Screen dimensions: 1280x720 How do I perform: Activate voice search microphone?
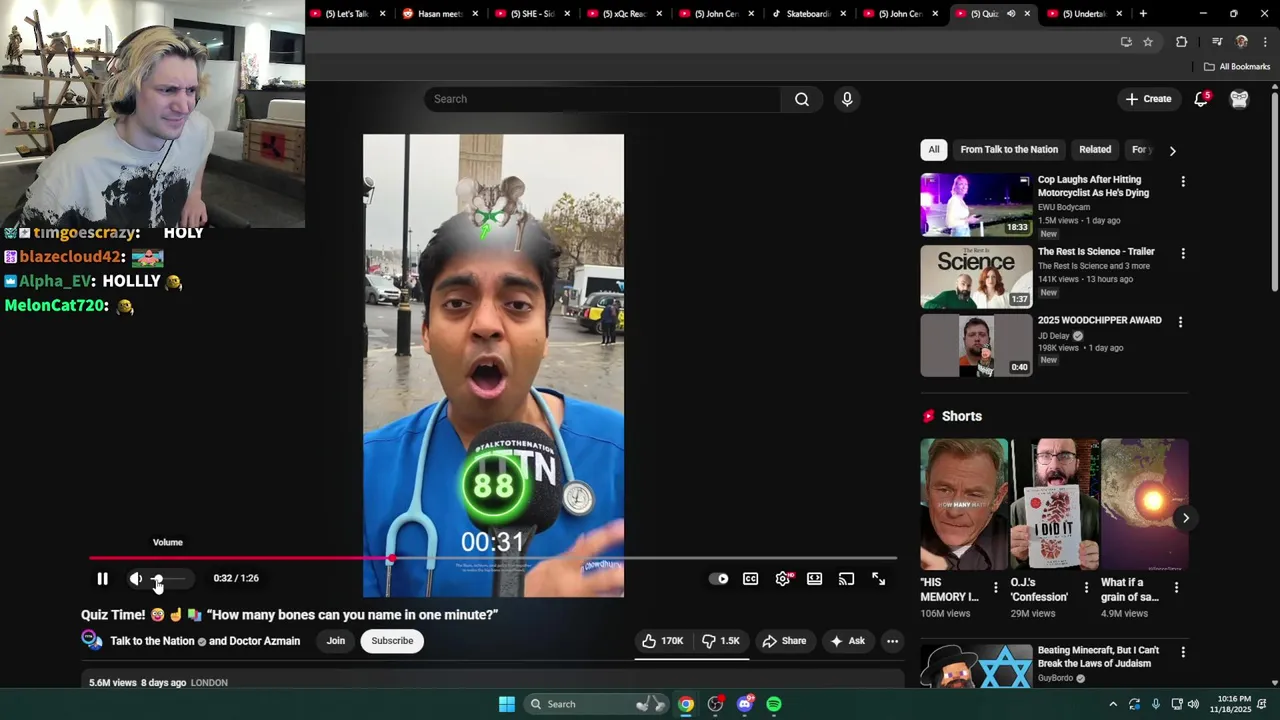point(847,99)
